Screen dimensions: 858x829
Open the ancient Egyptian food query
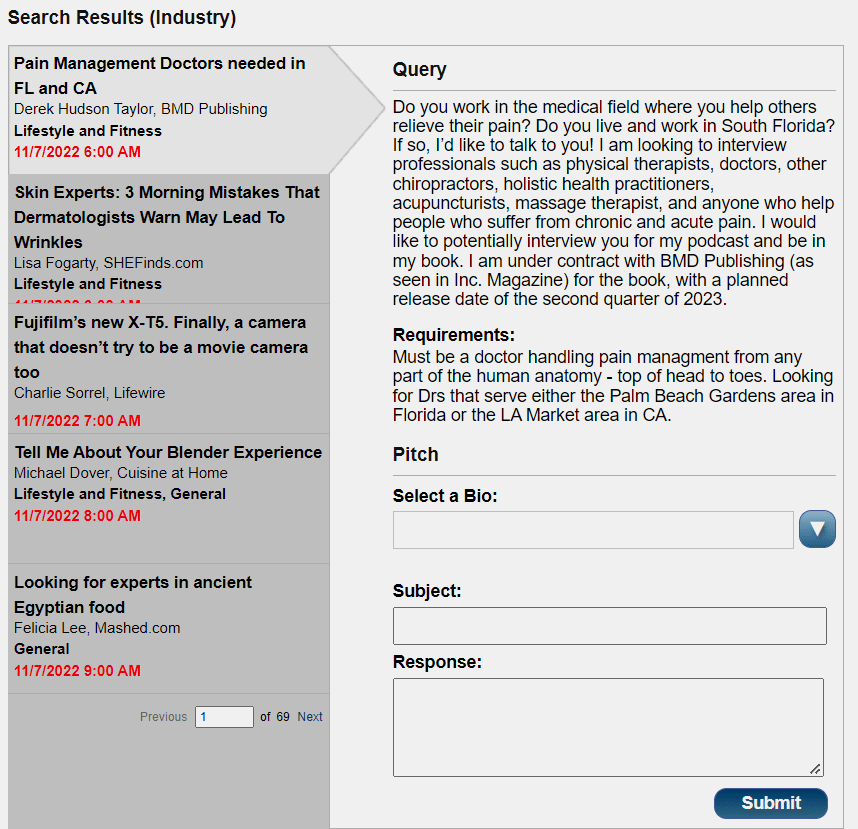coord(133,594)
